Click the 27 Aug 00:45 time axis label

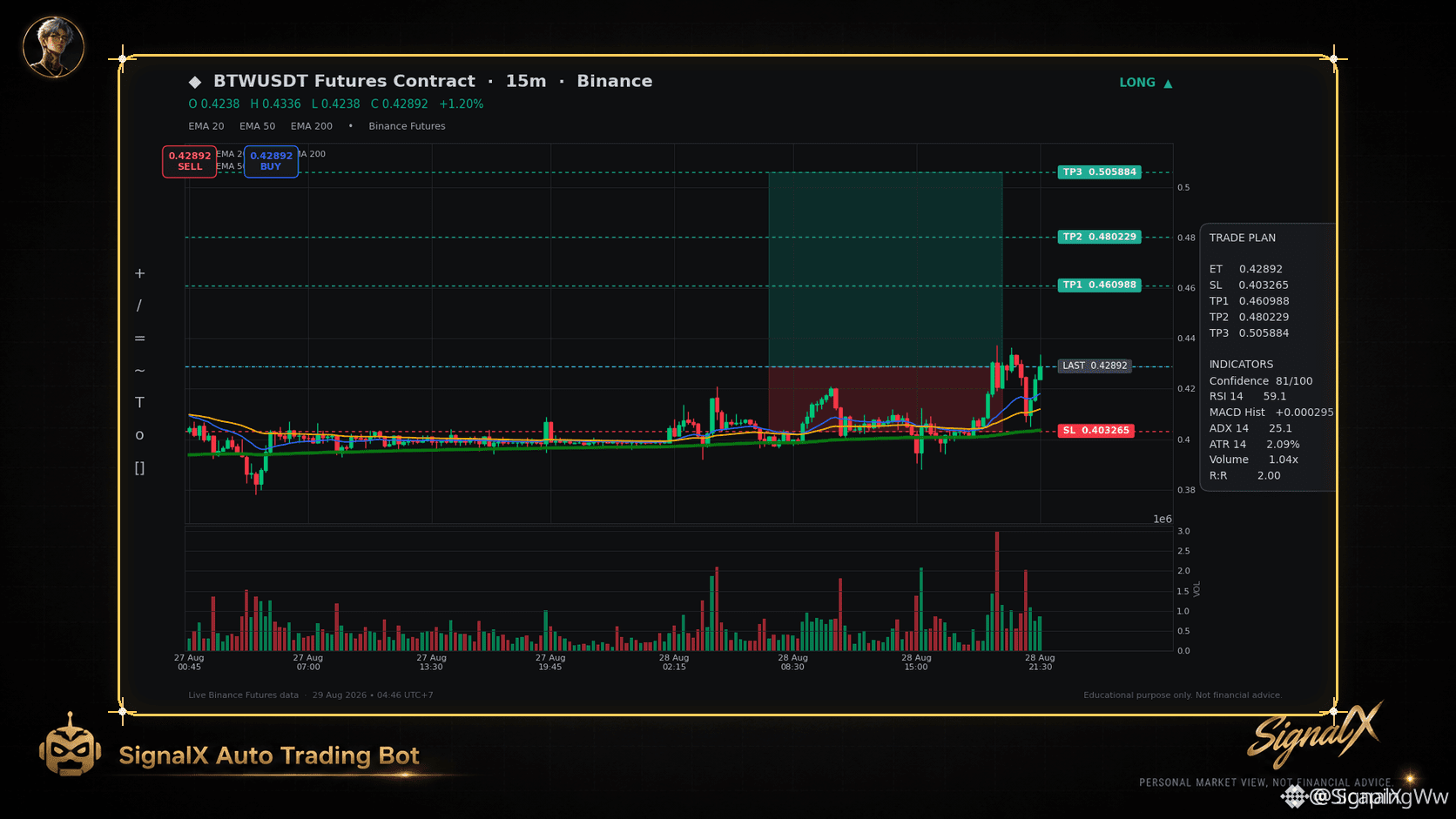pyautogui.click(x=189, y=662)
